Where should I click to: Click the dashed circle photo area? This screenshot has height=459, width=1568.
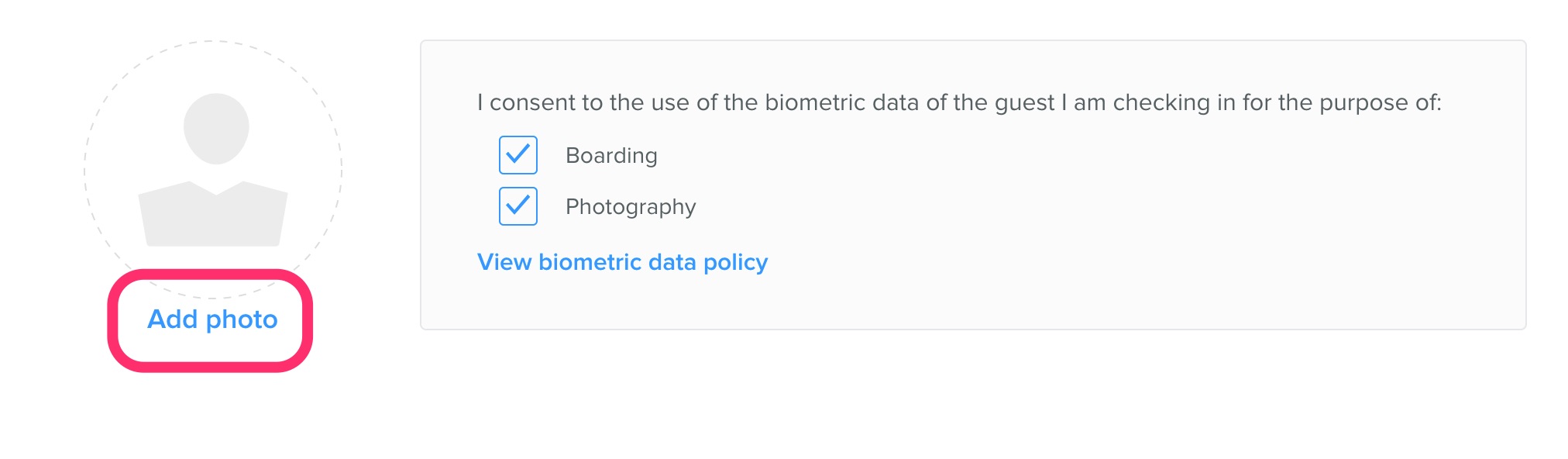pyautogui.click(x=213, y=170)
